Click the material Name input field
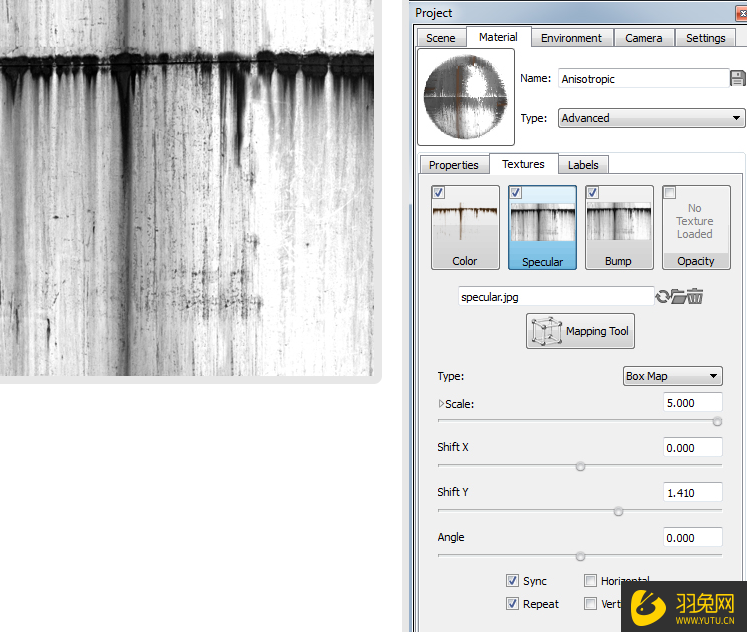The width and height of the screenshot is (747, 632). (642, 78)
